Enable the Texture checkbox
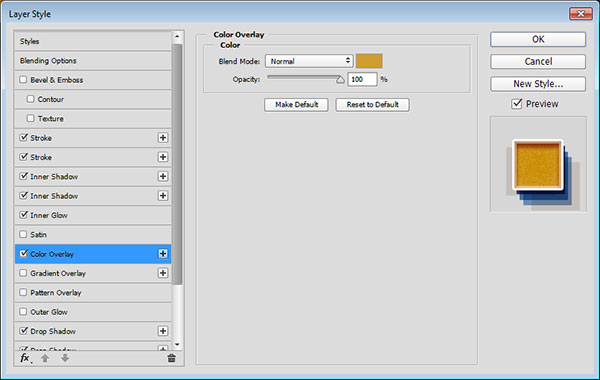This screenshot has height=380, width=600. click(x=31, y=118)
